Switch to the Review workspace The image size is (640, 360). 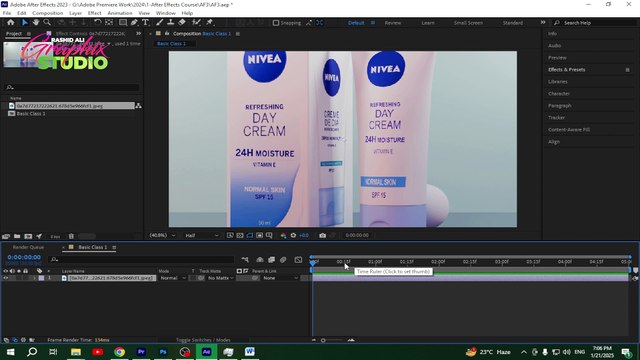[x=393, y=23]
